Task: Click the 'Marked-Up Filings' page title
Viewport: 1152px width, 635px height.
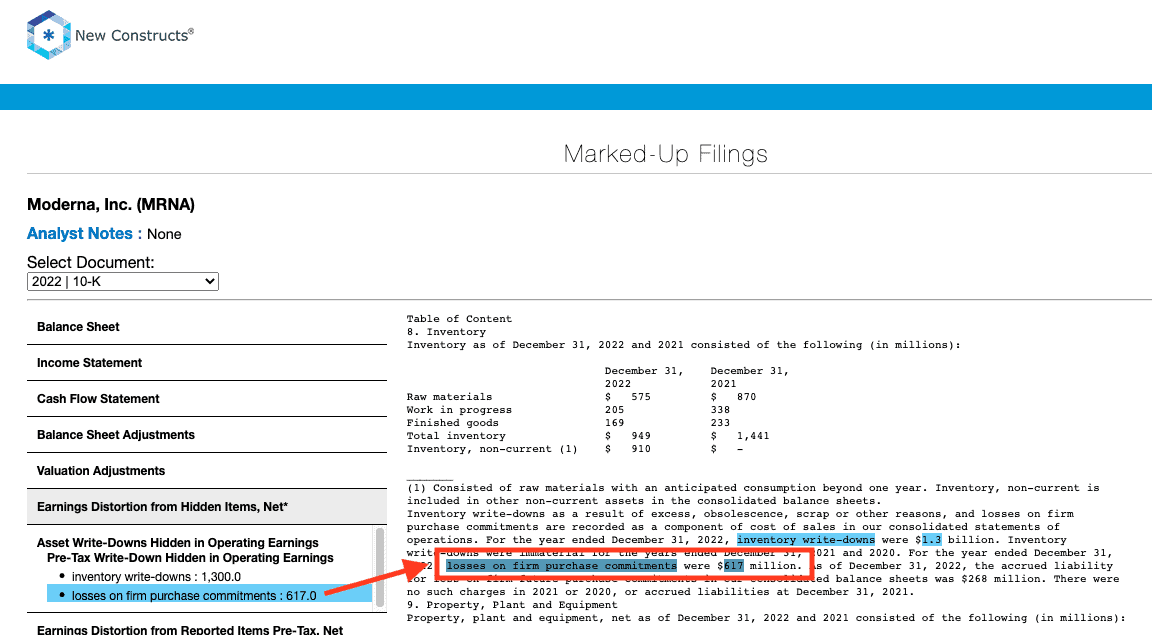Action: pos(666,154)
